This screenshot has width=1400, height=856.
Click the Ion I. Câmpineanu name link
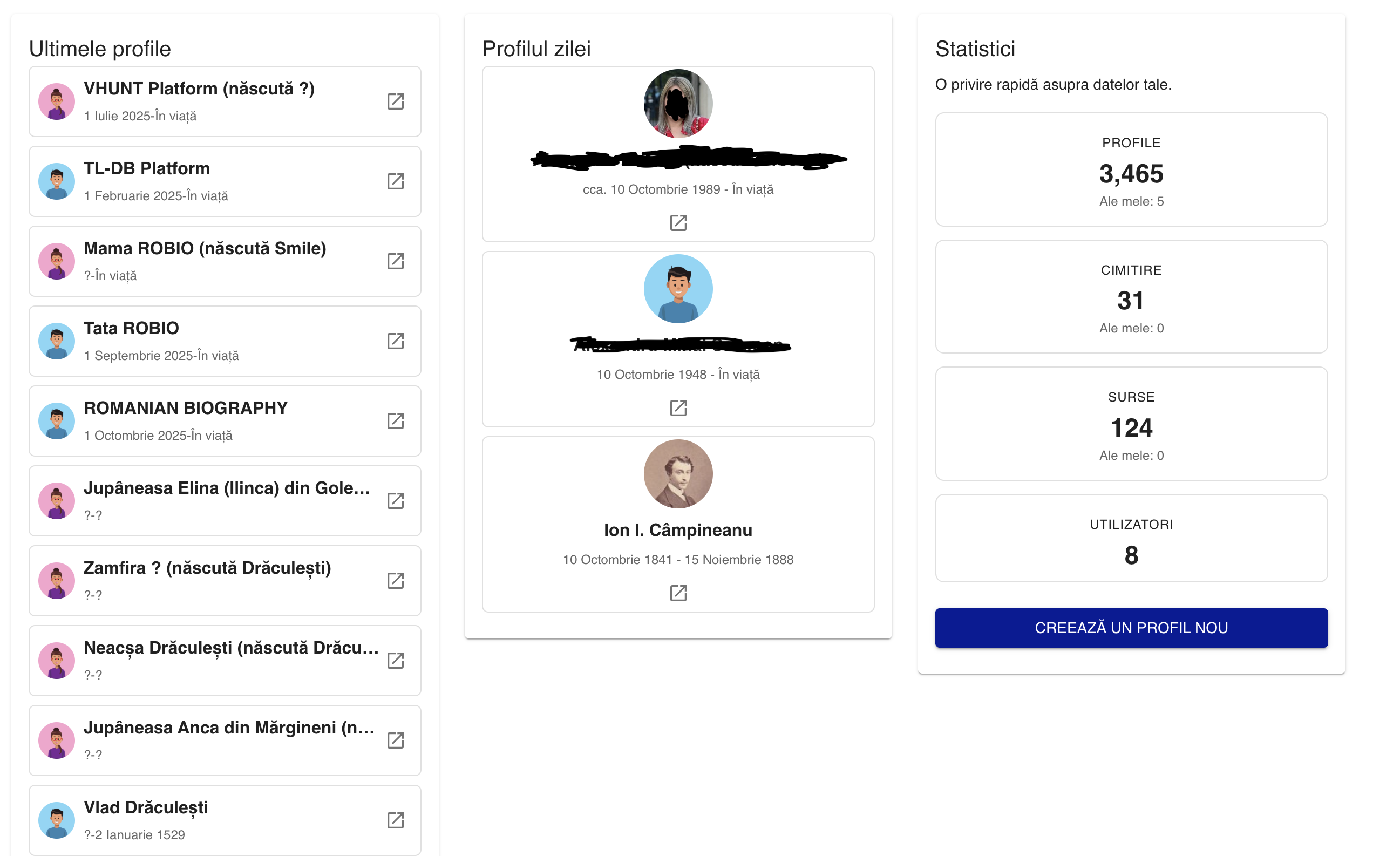[678, 529]
